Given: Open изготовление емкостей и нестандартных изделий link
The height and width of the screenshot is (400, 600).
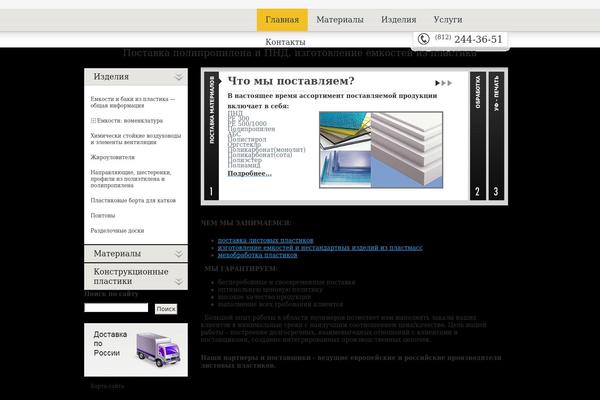Looking at the screenshot, I should point(320,248).
